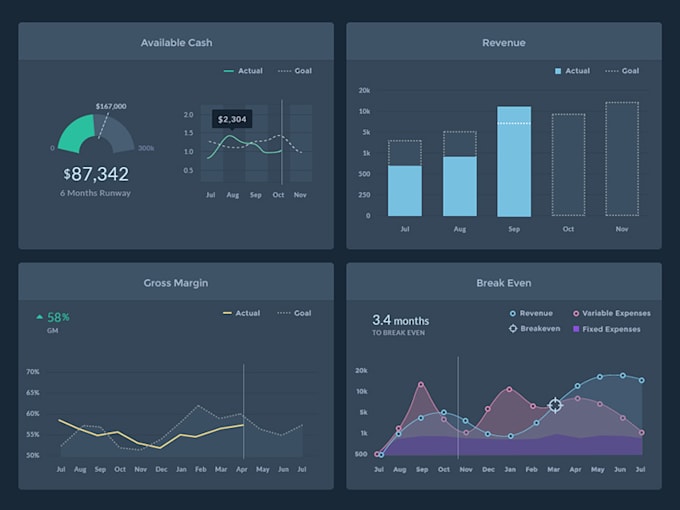Viewport: 680px width, 510px height.
Task: Click the Sep label on Revenue axis
Action: tap(514, 229)
